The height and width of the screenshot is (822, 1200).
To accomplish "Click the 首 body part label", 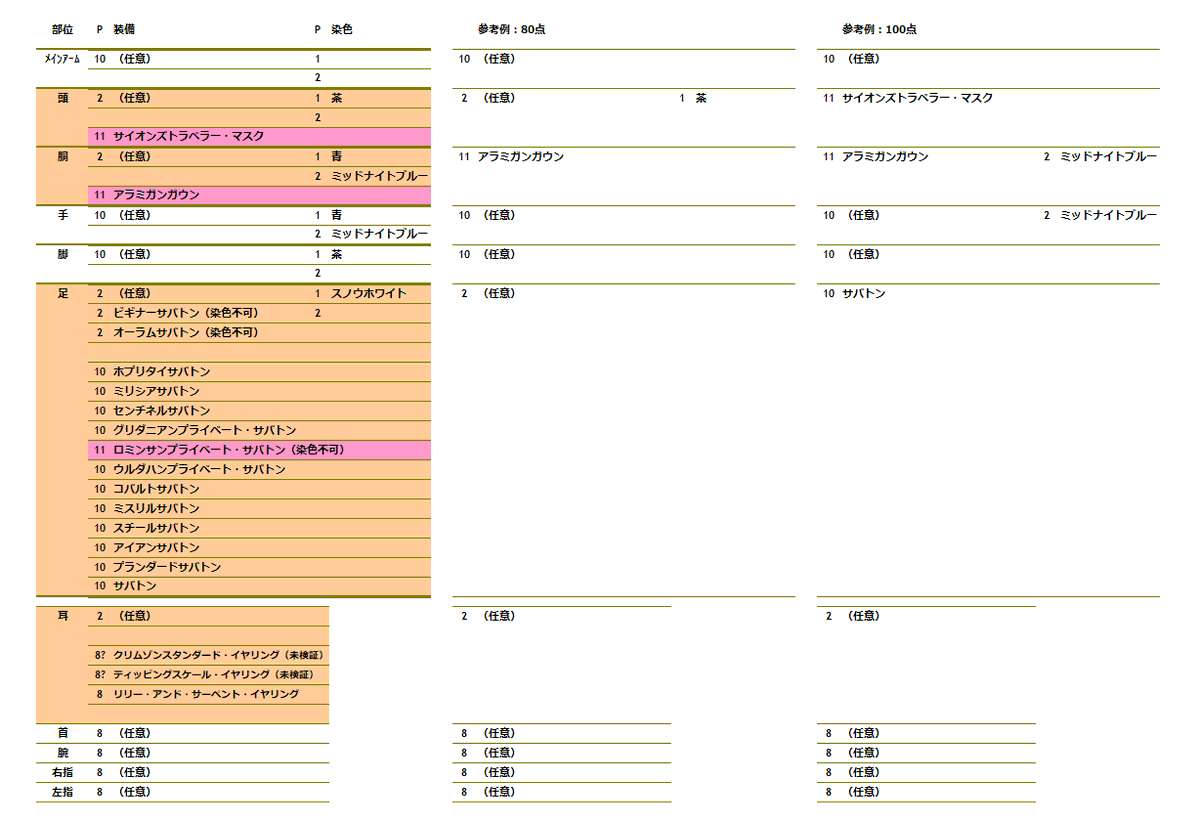I will tap(62, 733).
